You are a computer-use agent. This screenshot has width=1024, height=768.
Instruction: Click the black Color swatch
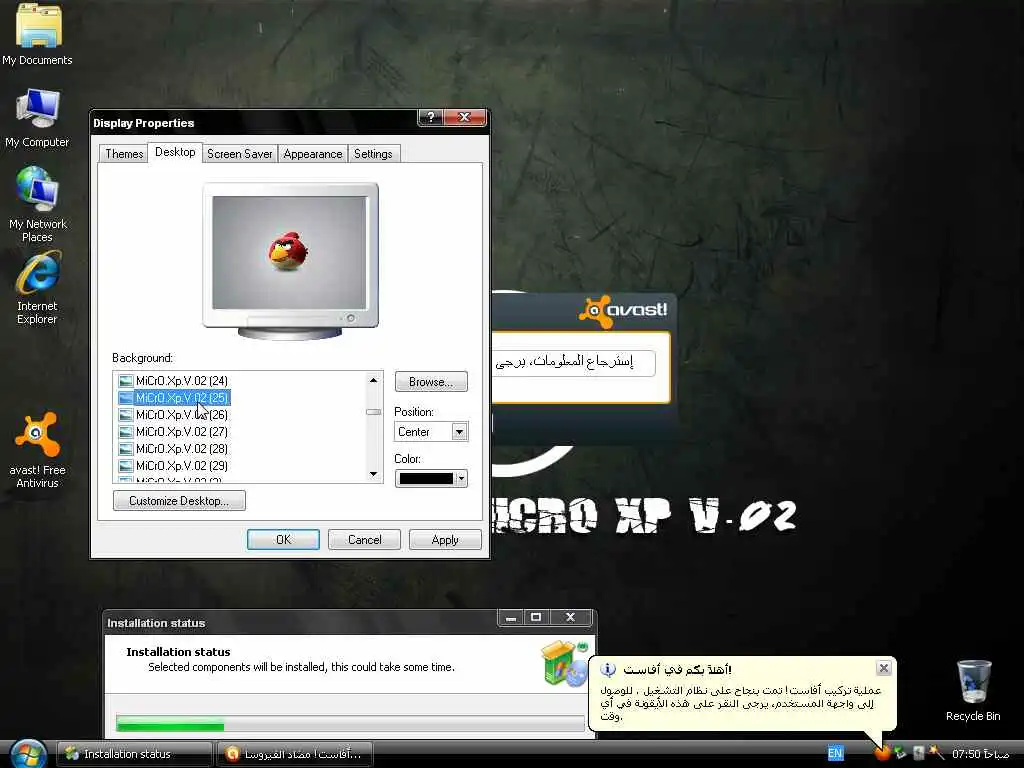(x=426, y=479)
